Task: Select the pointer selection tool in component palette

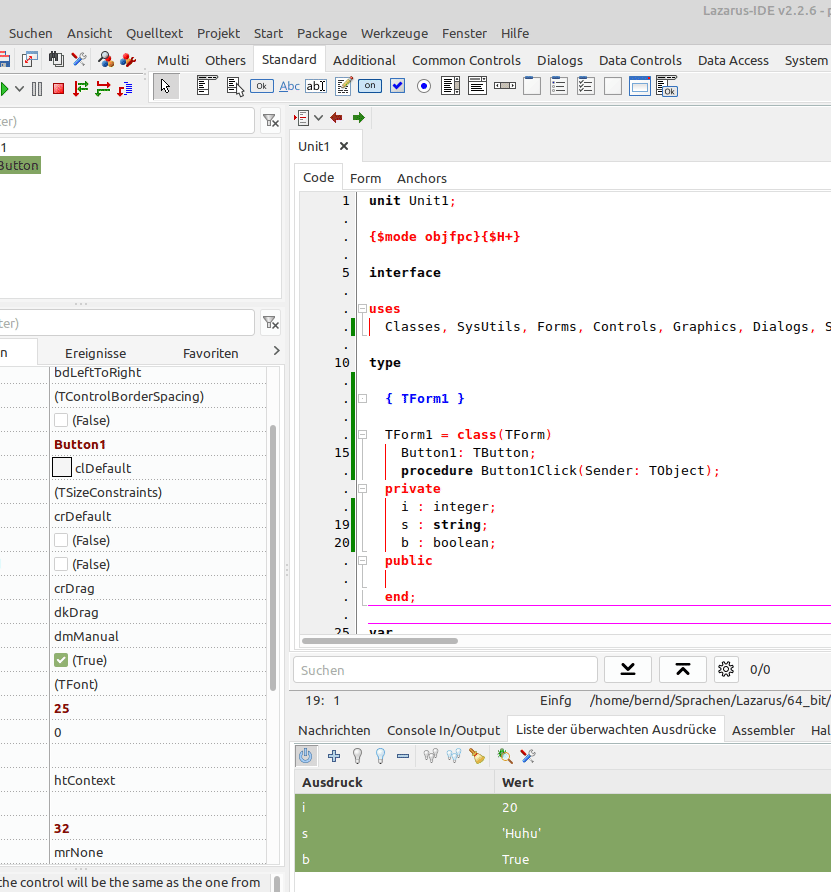Action: (166, 86)
